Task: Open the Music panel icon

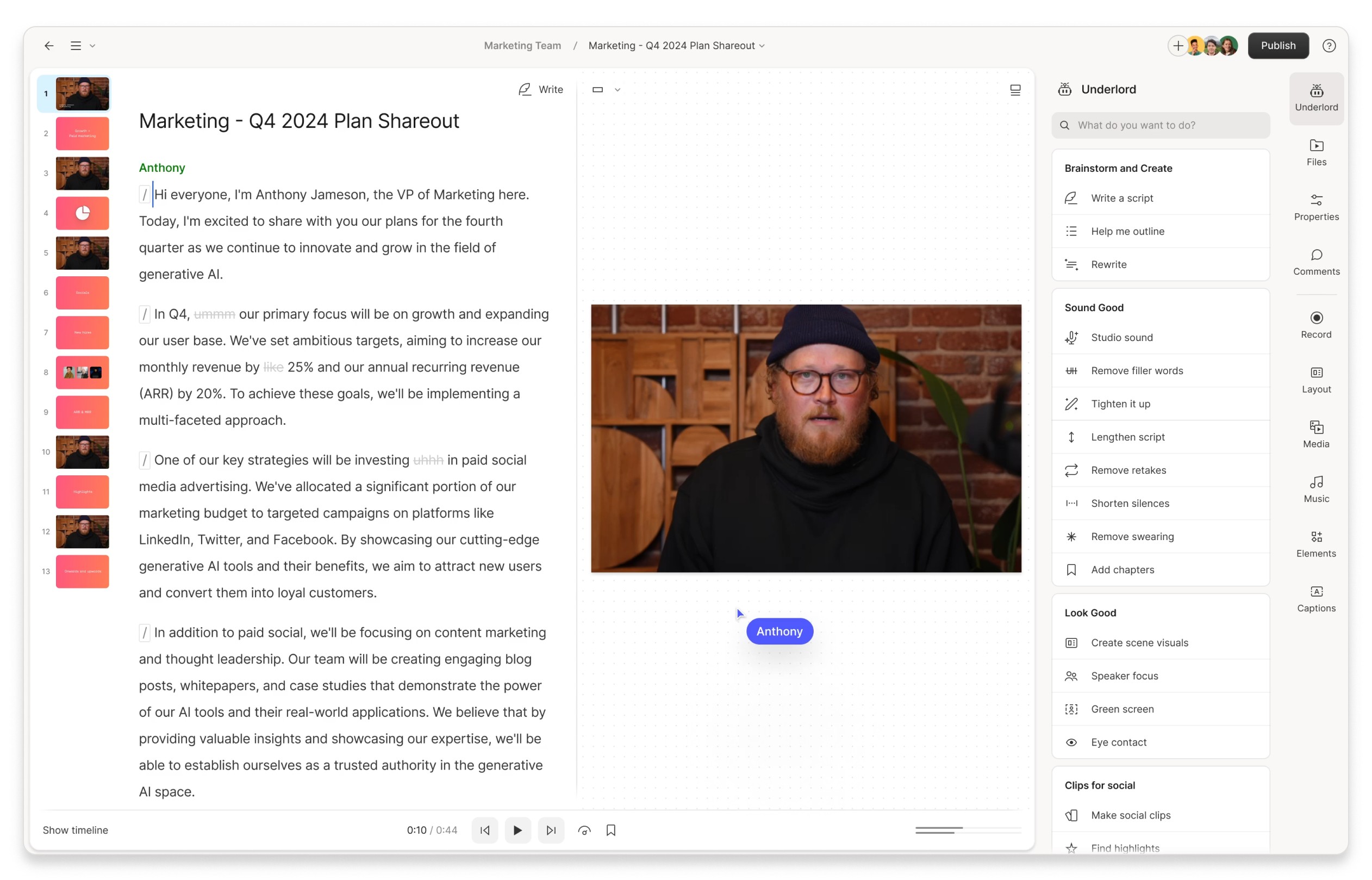Action: click(x=1315, y=488)
